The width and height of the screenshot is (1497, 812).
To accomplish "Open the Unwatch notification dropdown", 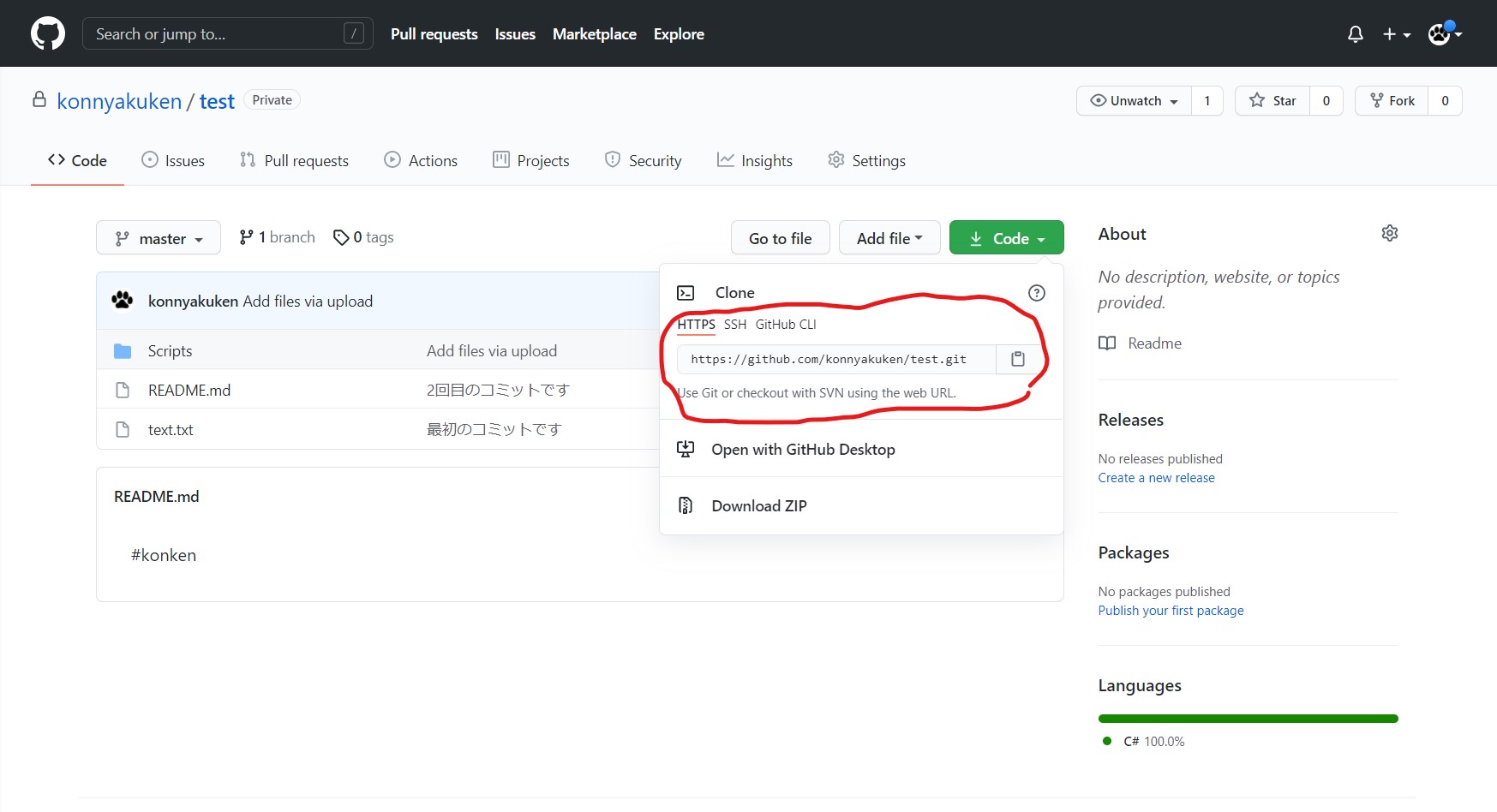I will point(1134,100).
